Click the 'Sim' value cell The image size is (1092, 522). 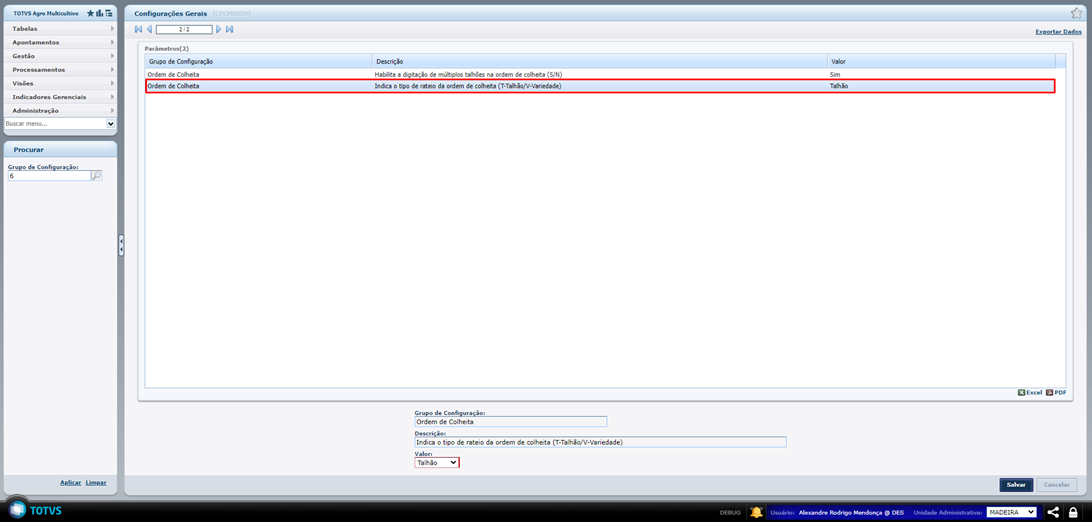click(834, 74)
